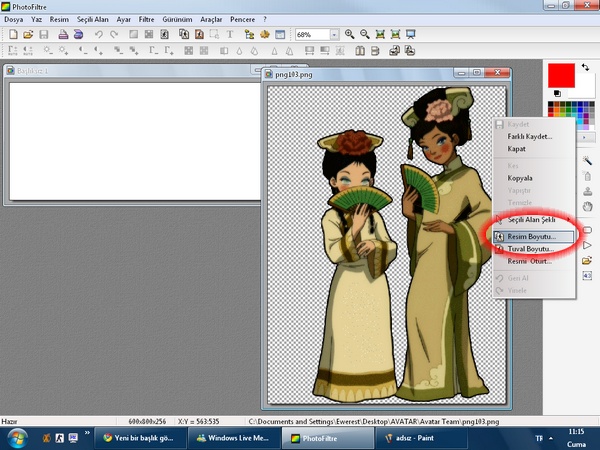Image resolution: width=600 pixels, height=450 pixels.
Task: Click the Zoom out magnifier icon
Action: coord(364,34)
